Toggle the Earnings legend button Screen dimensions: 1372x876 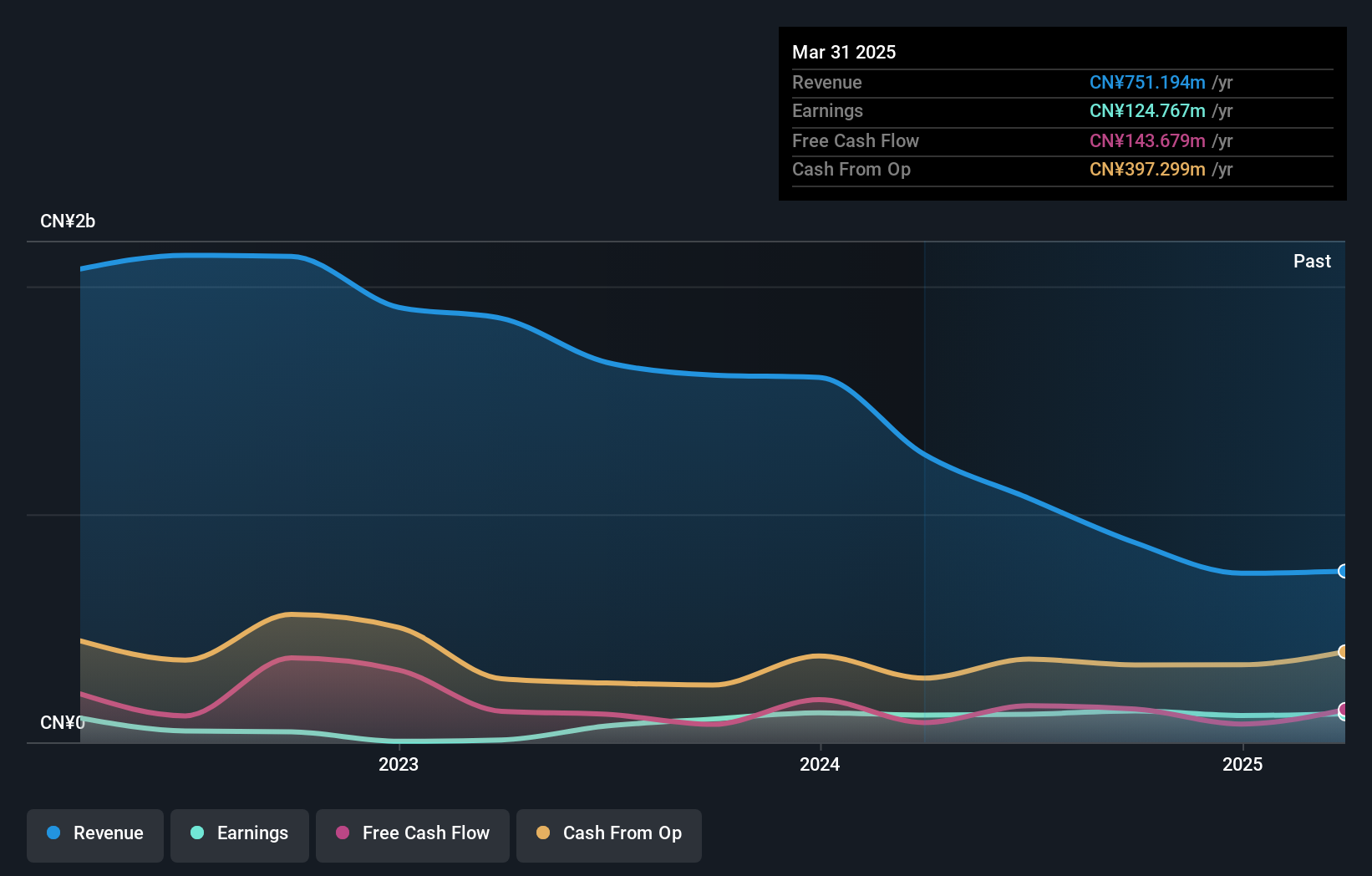(x=240, y=835)
